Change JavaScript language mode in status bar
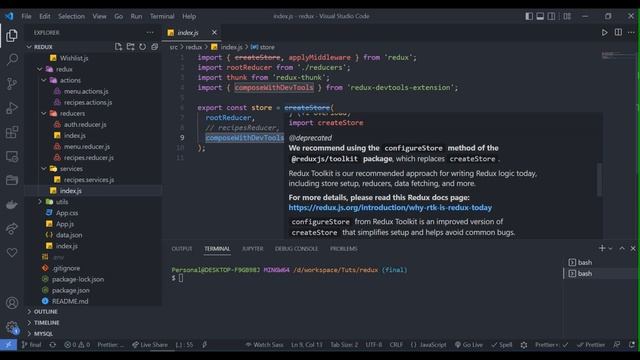The height and width of the screenshot is (360, 640). click(x=429, y=345)
